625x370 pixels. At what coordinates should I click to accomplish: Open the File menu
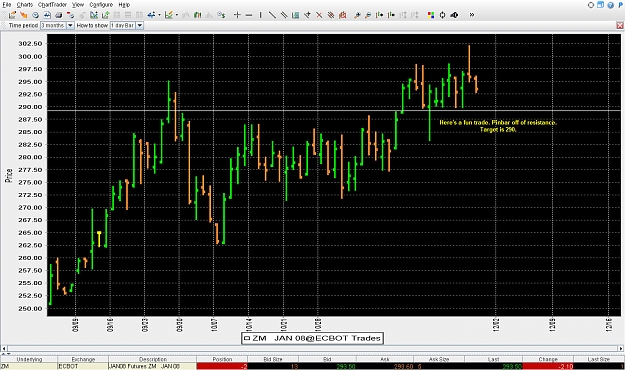6,5
